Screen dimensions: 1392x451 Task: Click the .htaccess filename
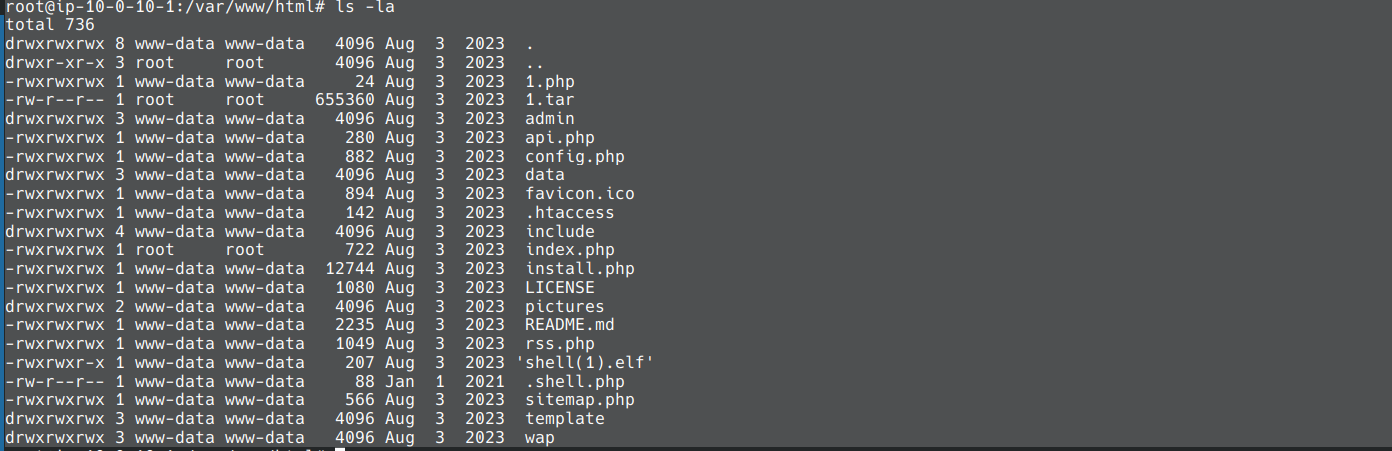[x=570, y=213]
